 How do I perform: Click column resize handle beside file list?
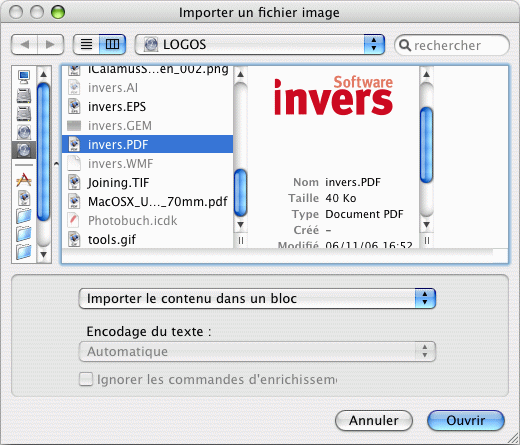(241, 240)
